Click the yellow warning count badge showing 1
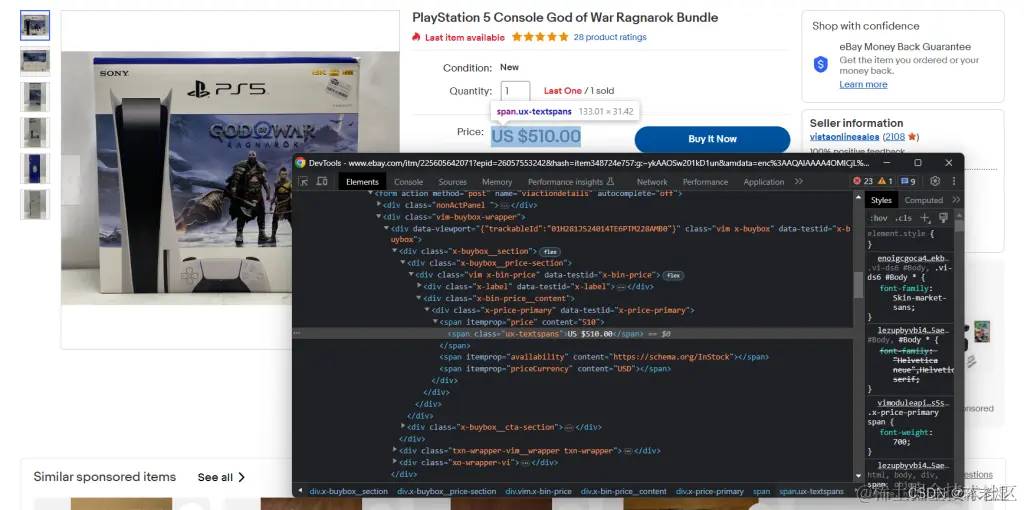This screenshot has height=510, width=1024. [x=885, y=182]
